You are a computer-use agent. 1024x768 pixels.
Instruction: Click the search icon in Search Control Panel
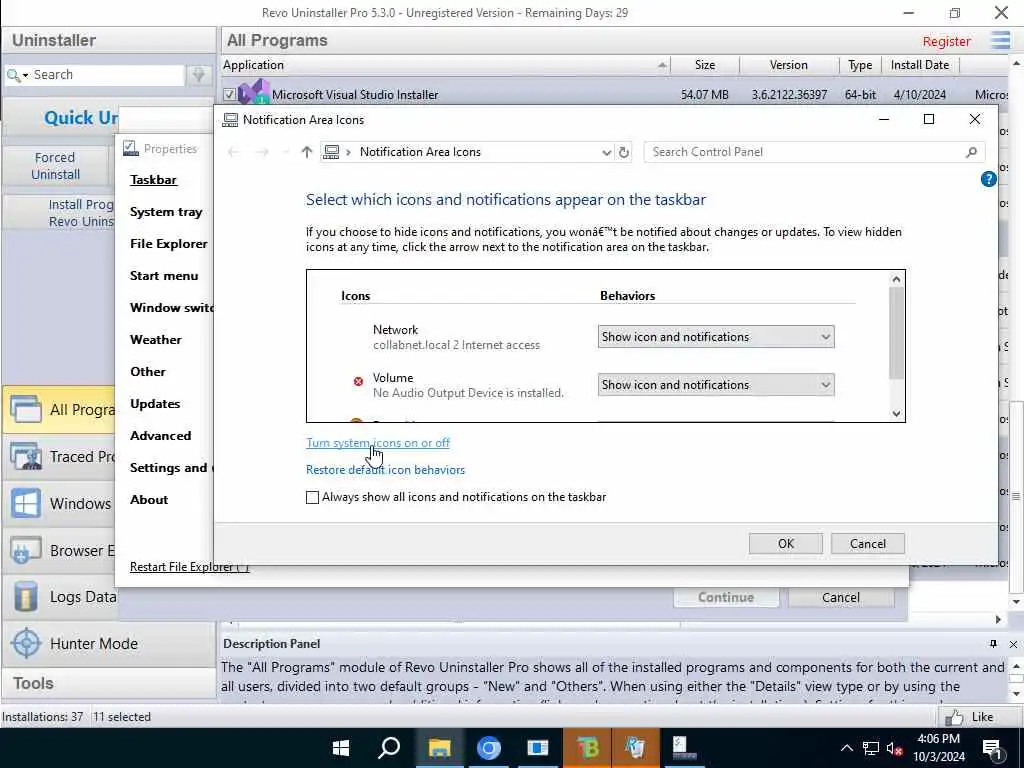(x=971, y=152)
